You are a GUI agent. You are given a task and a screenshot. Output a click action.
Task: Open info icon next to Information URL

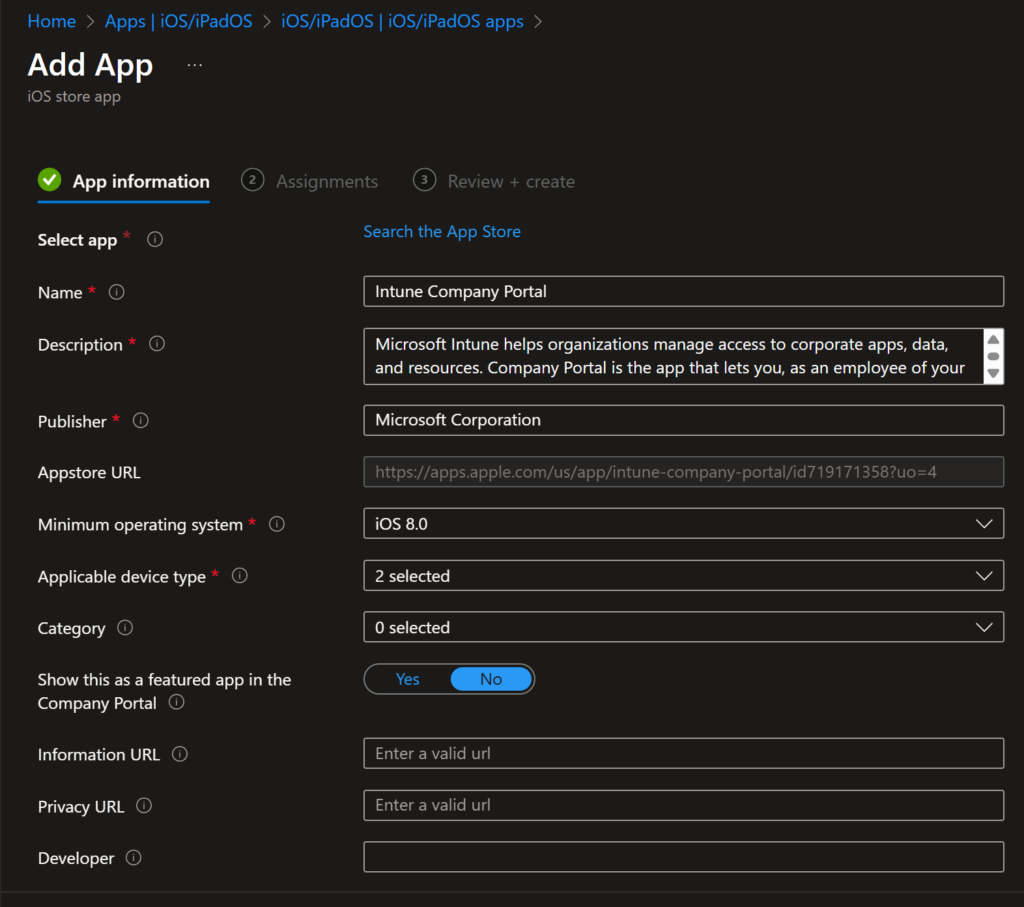click(x=180, y=754)
